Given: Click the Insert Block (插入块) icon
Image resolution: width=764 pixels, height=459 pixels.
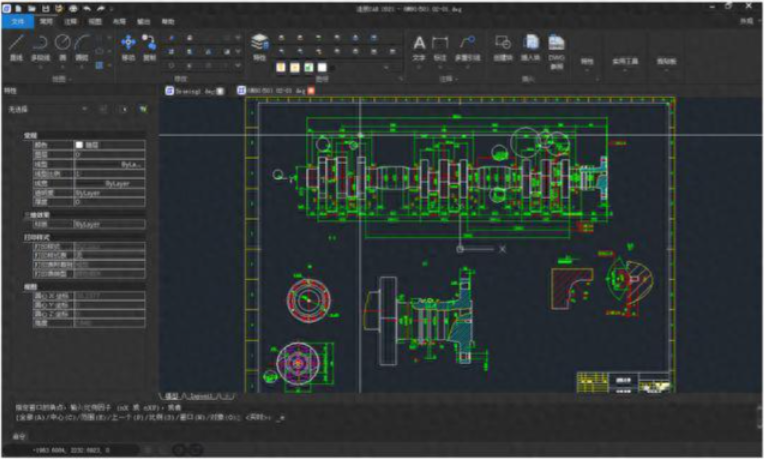Looking at the screenshot, I should tap(532, 44).
